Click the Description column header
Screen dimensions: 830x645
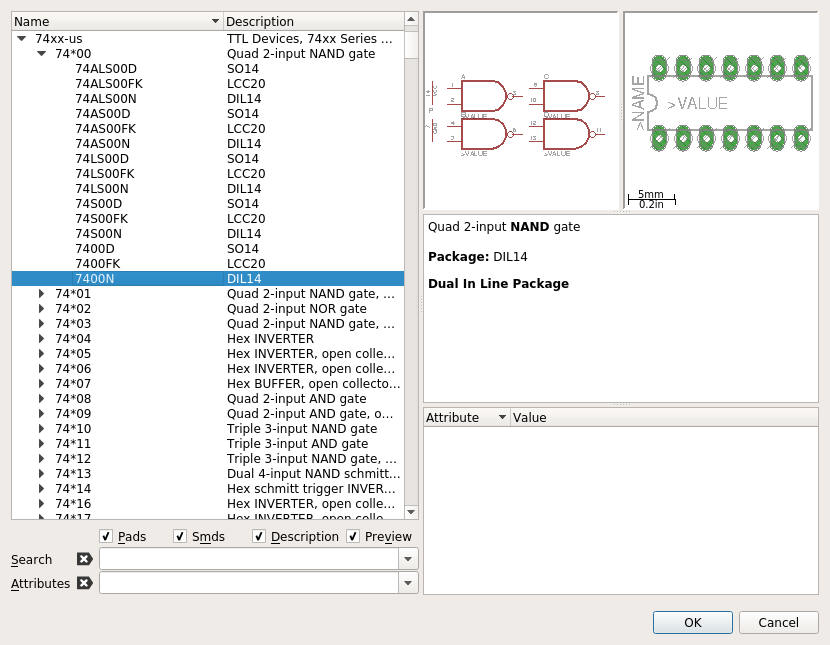312,21
